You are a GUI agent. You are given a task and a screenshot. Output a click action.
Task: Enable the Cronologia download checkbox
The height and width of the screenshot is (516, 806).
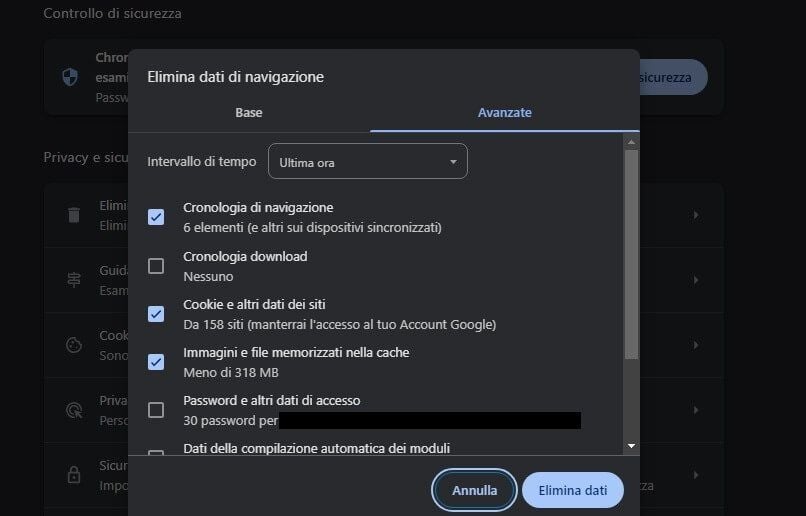click(156, 266)
